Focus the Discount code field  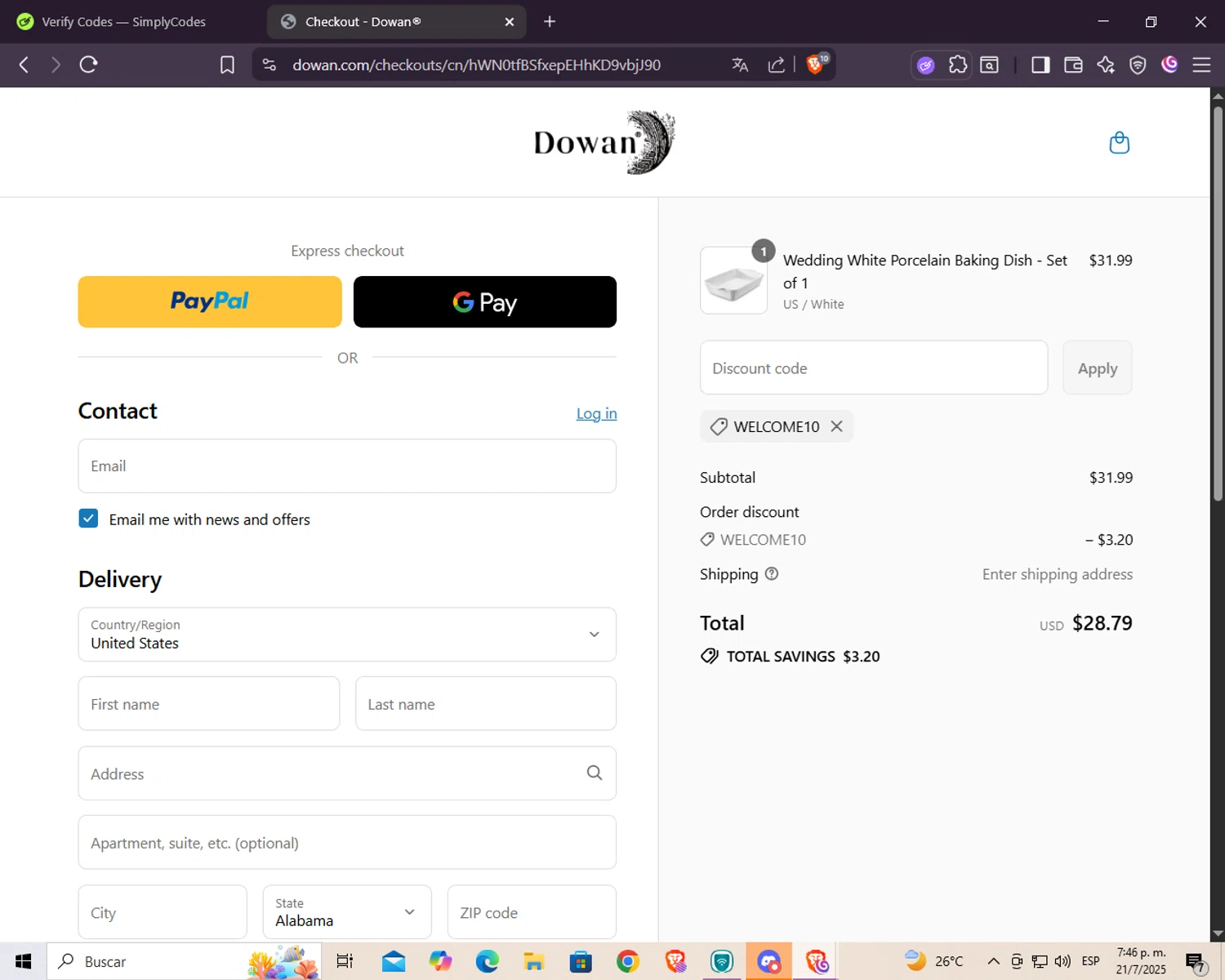click(x=874, y=367)
